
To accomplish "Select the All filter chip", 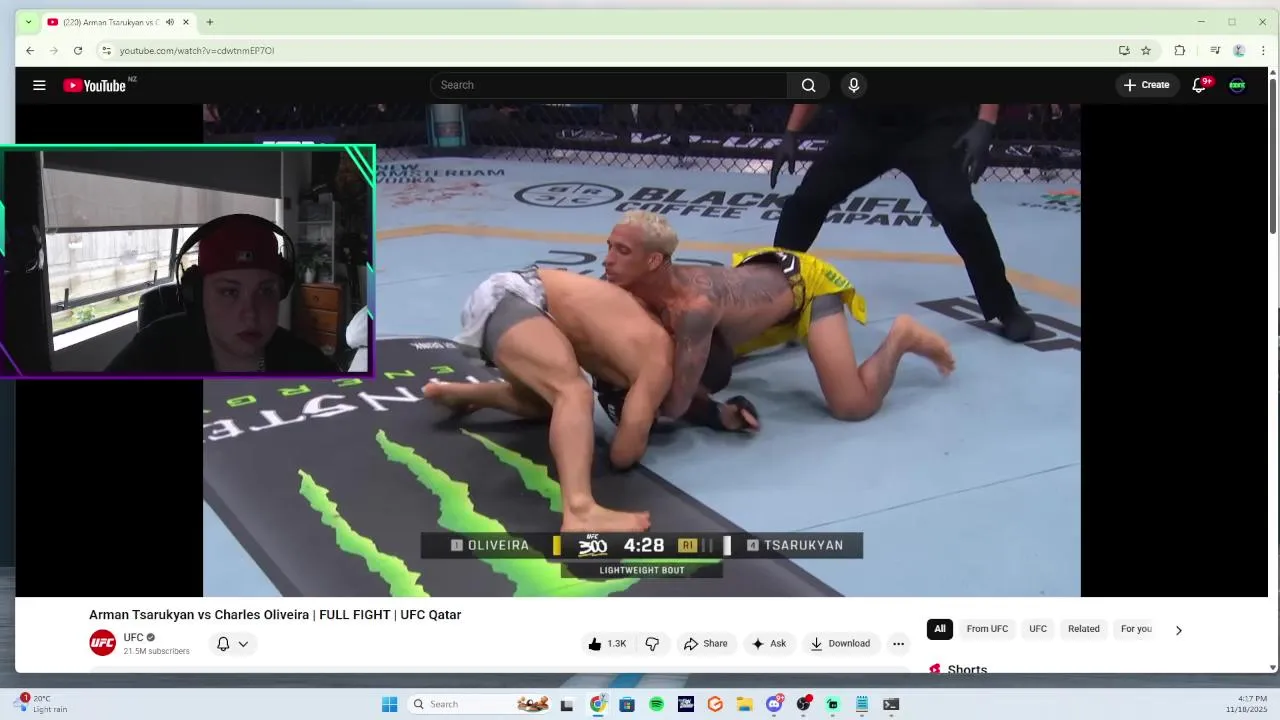I will point(939,629).
